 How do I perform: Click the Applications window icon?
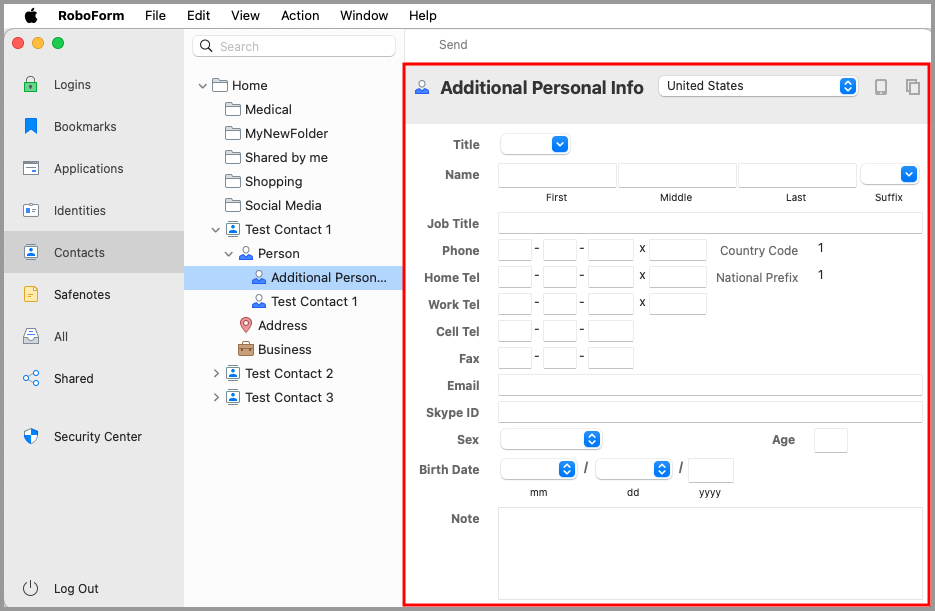[x=30, y=169]
